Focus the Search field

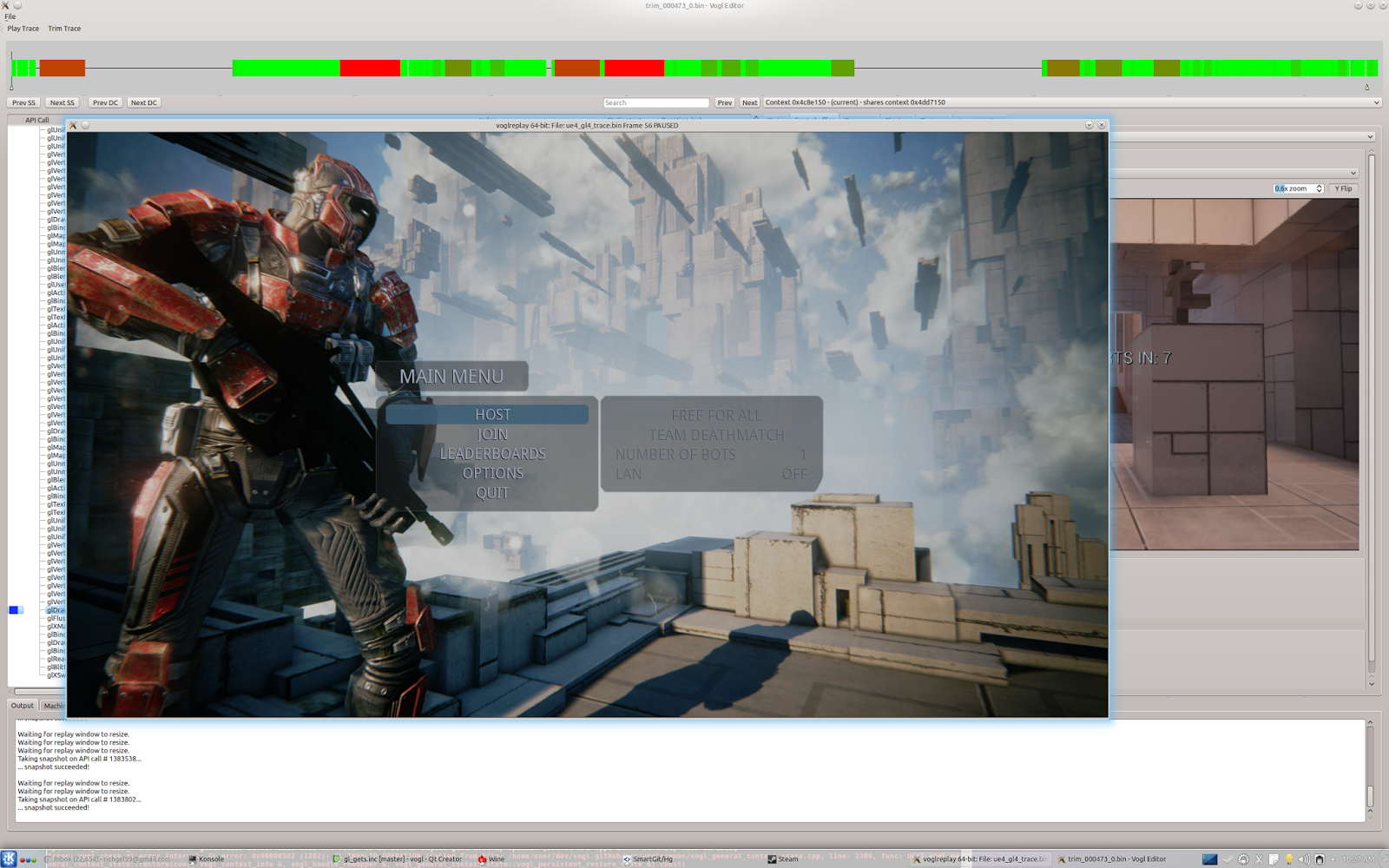[x=656, y=102]
